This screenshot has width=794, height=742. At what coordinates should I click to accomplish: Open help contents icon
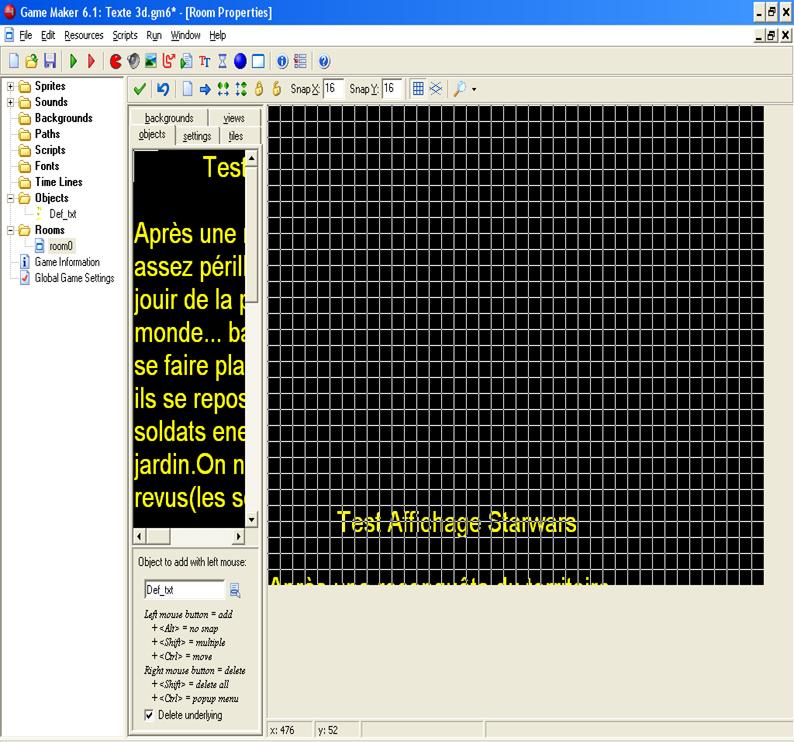pyautogui.click(x=324, y=61)
